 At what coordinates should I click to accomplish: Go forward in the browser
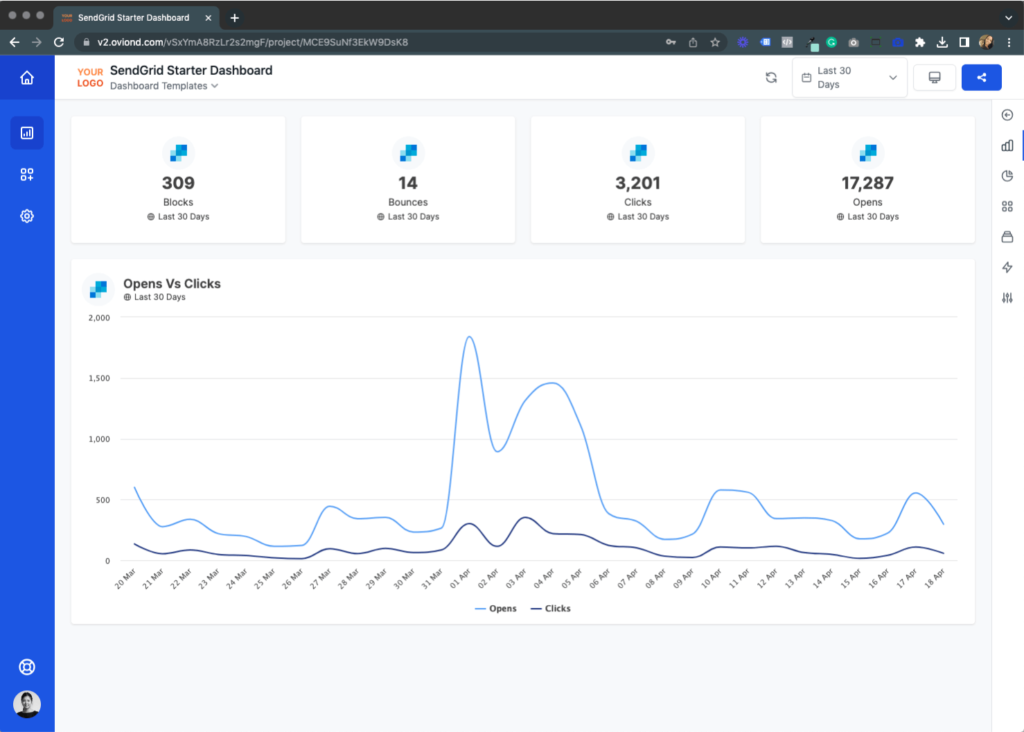[37, 42]
